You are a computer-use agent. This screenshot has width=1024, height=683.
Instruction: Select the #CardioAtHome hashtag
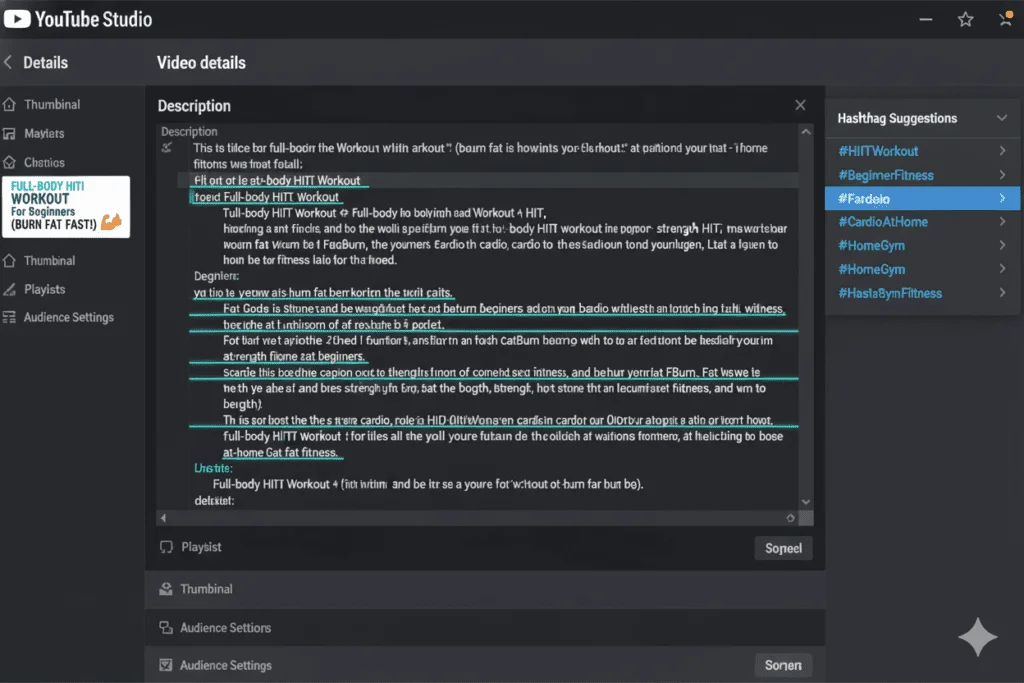883,222
